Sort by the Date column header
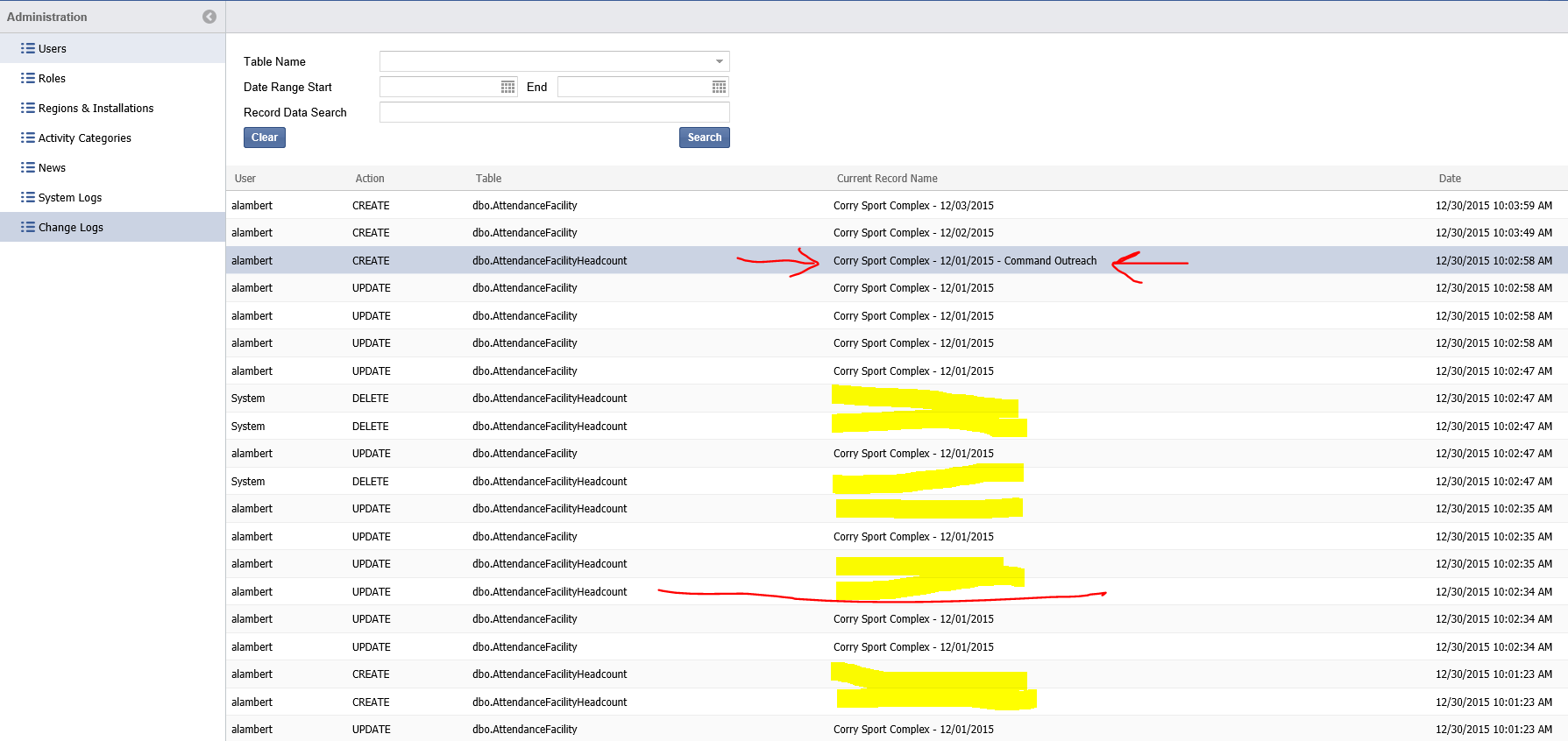The height and width of the screenshot is (741, 1568). (1449, 179)
